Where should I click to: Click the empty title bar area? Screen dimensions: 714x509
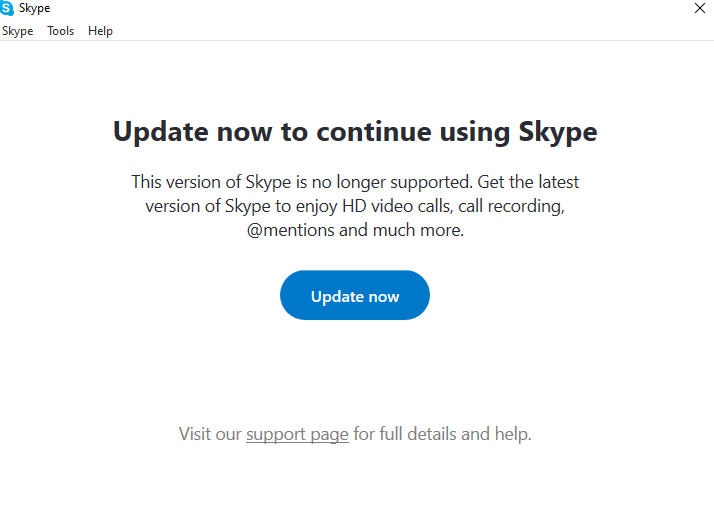(360, 8)
